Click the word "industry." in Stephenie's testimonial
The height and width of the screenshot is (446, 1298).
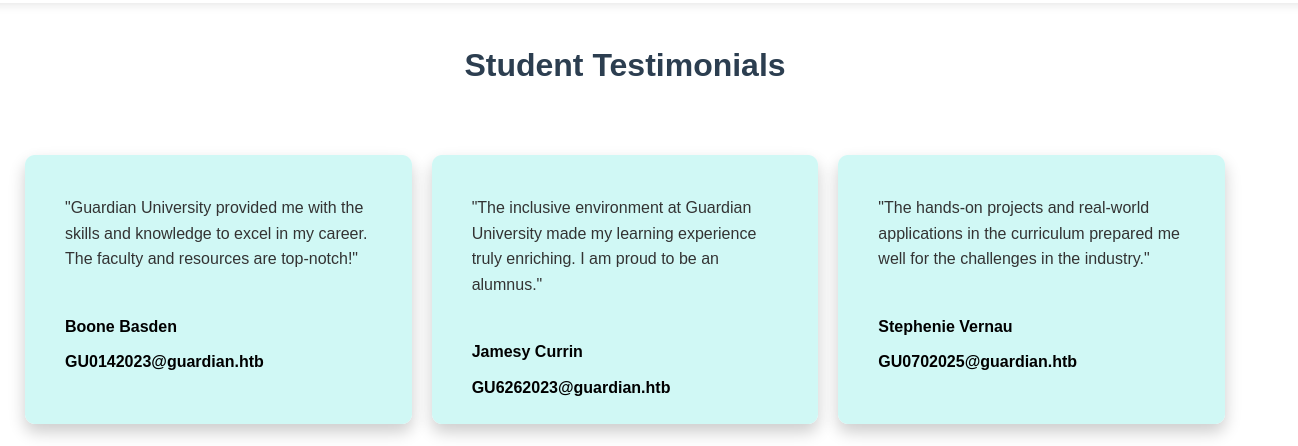point(1115,259)
